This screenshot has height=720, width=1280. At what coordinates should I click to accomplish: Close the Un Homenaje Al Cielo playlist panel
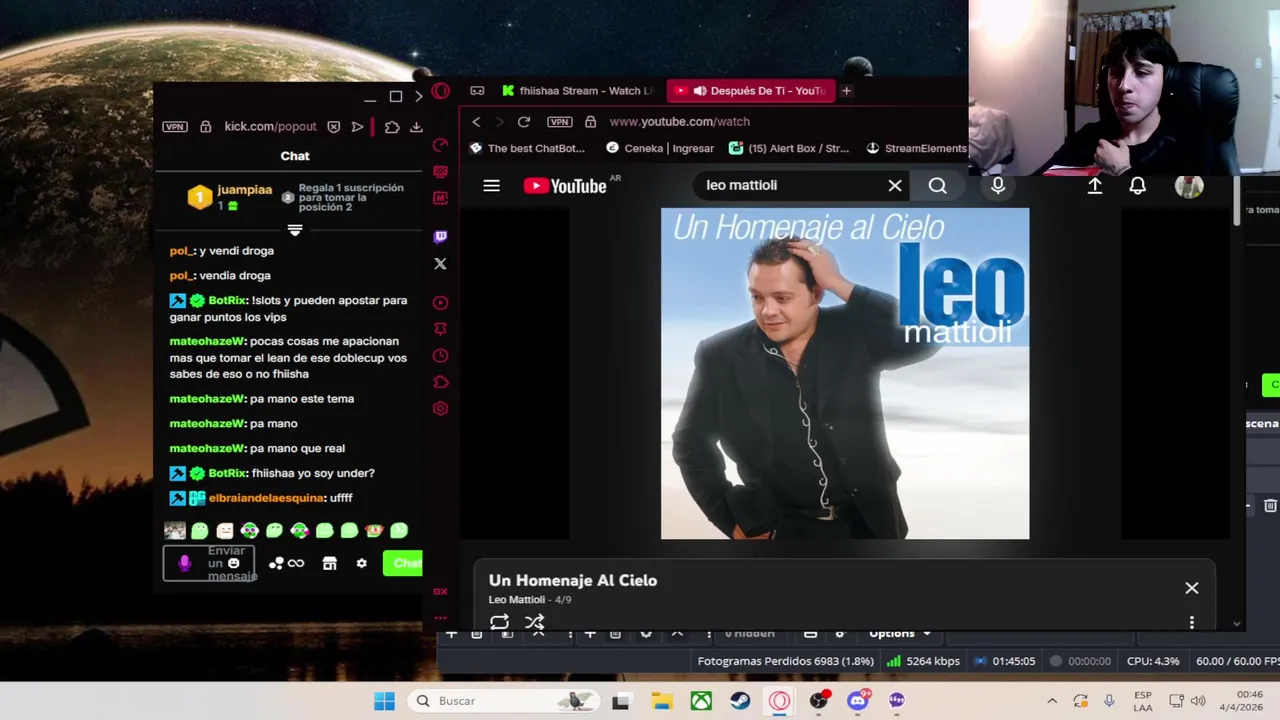pyautogui.click(x=1192, y=588)
